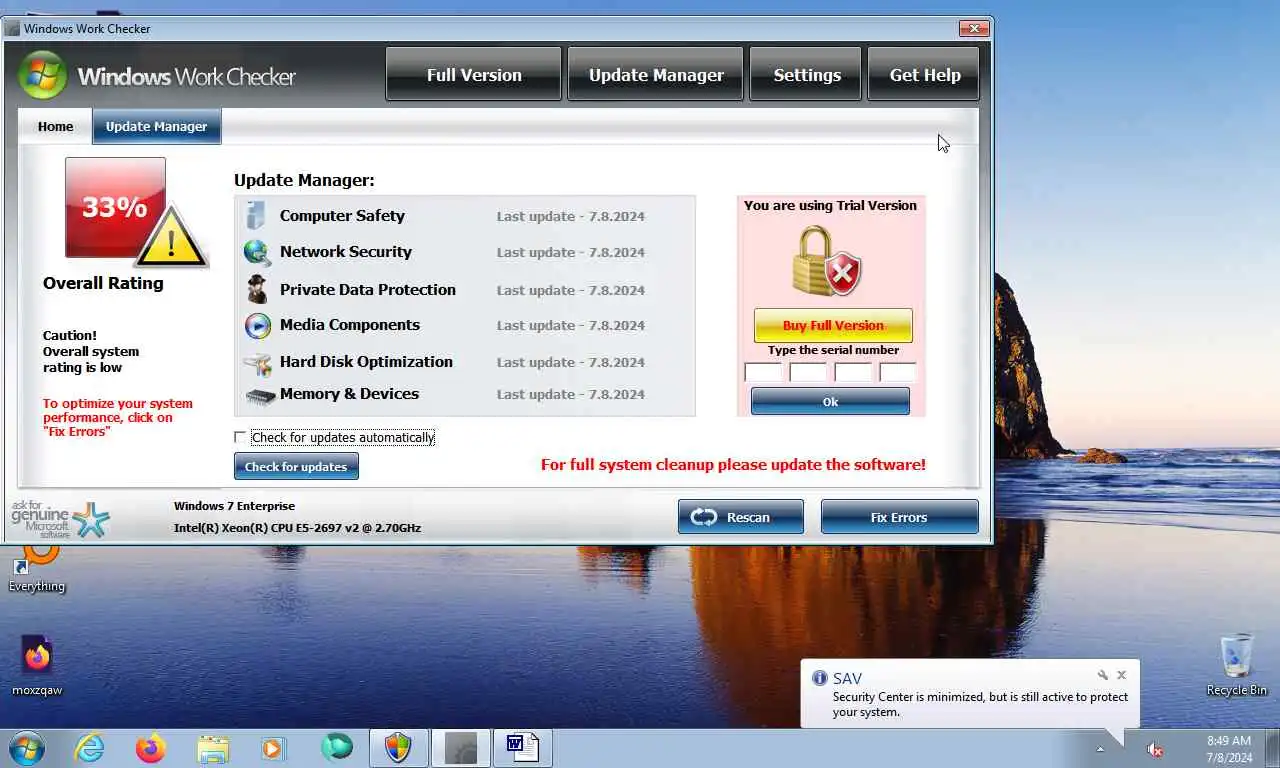This screenshot has height=768, width=1280.
Task: Open the Word document taskbar item
Action: tap(522, 748)
